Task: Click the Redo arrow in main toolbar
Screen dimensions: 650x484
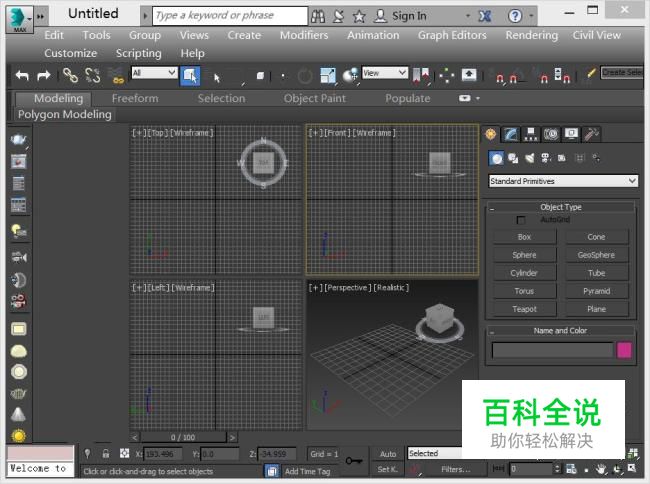Action: [x=43, y=75]
